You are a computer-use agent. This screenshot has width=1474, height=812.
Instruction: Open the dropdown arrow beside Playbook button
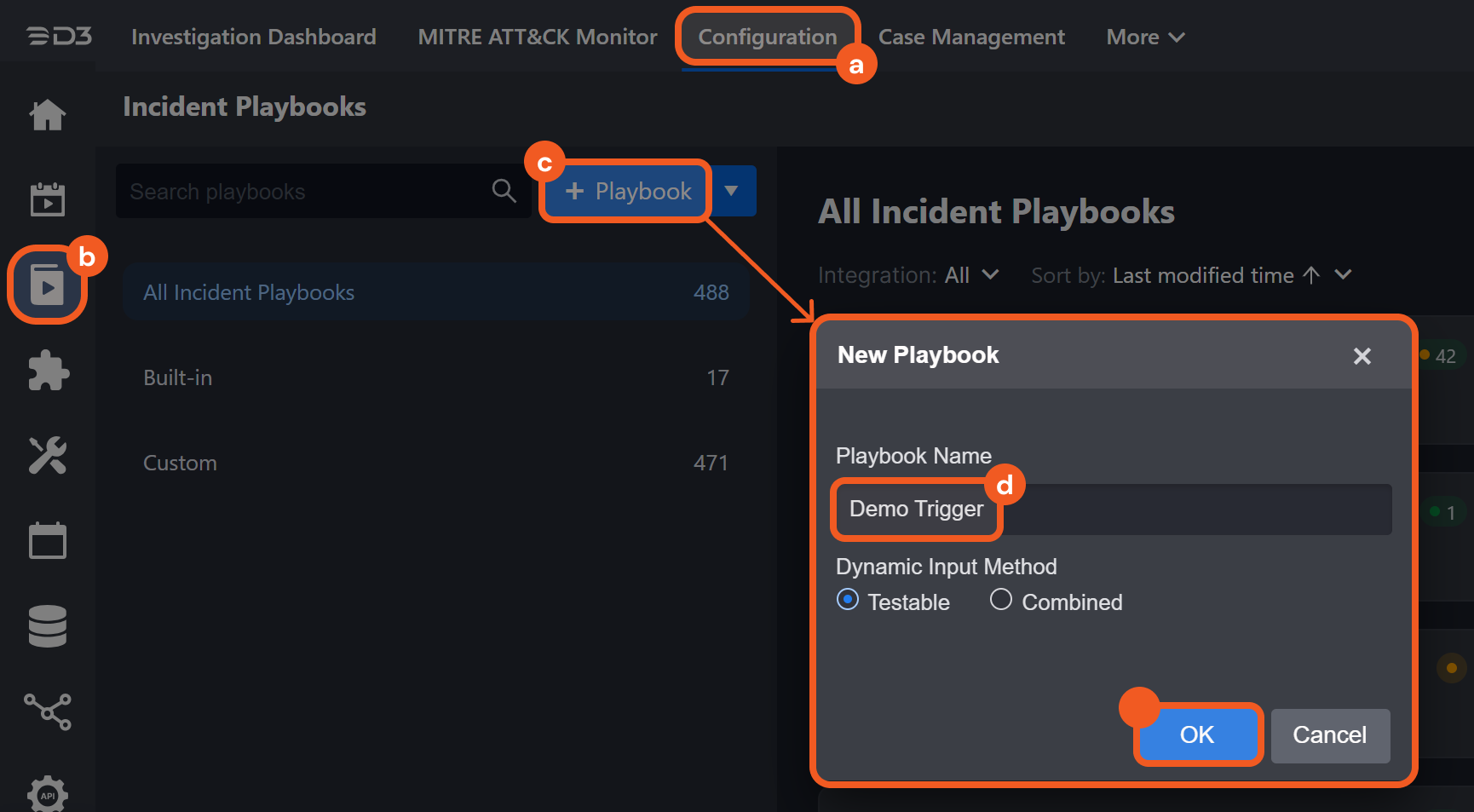tap(731, 191)
